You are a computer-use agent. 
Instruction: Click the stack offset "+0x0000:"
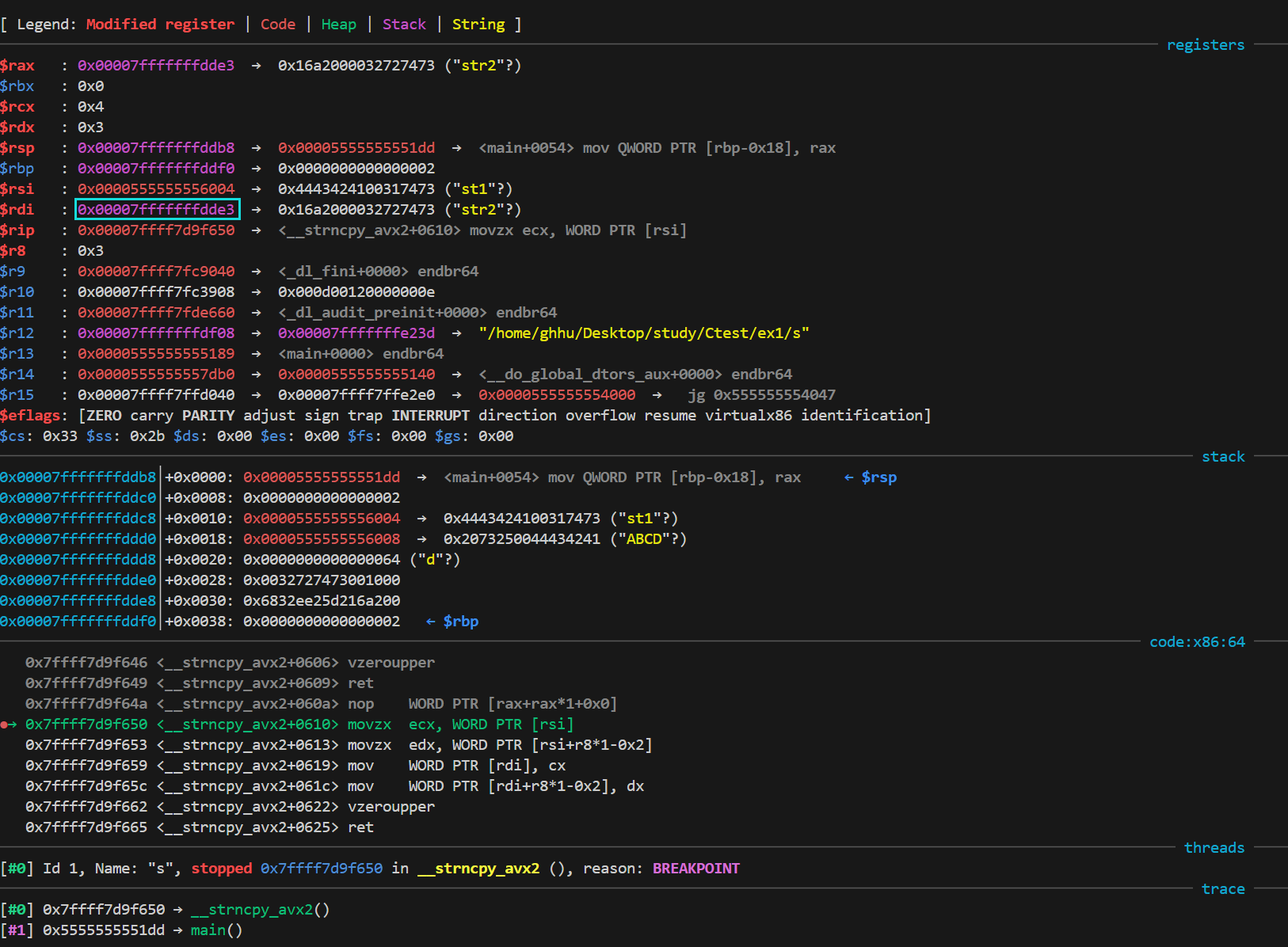200,477
